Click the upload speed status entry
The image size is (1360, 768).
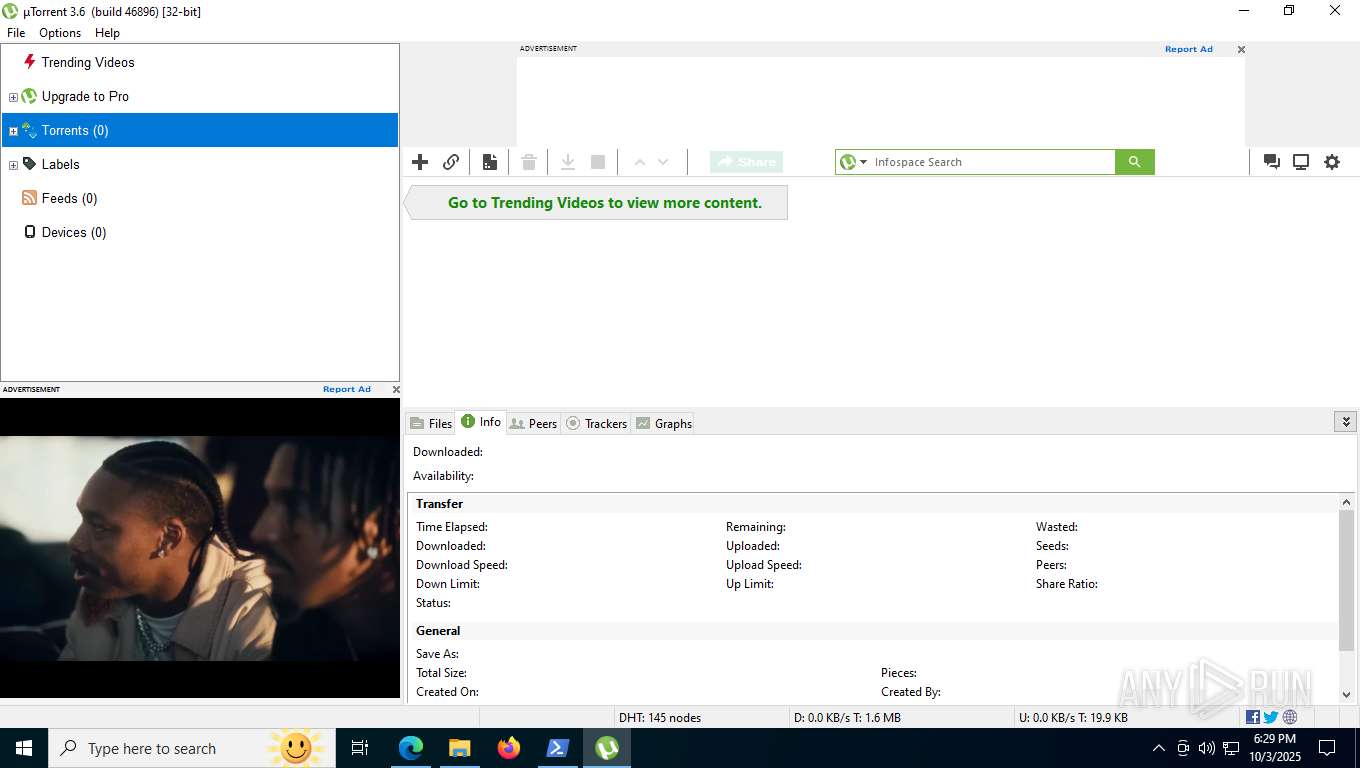(x=1073, y=717)
